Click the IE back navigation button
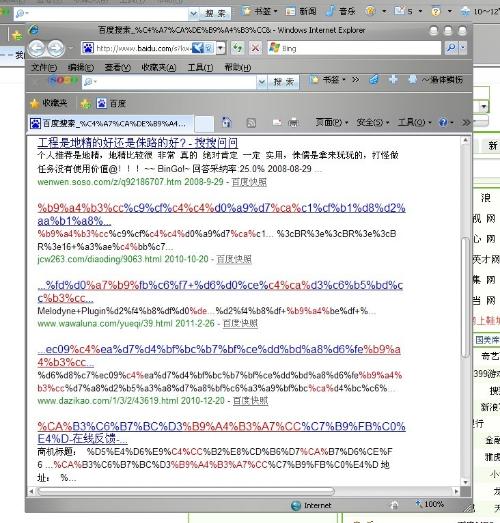Viewport: 500px width, 523px height. pos(37,48)
